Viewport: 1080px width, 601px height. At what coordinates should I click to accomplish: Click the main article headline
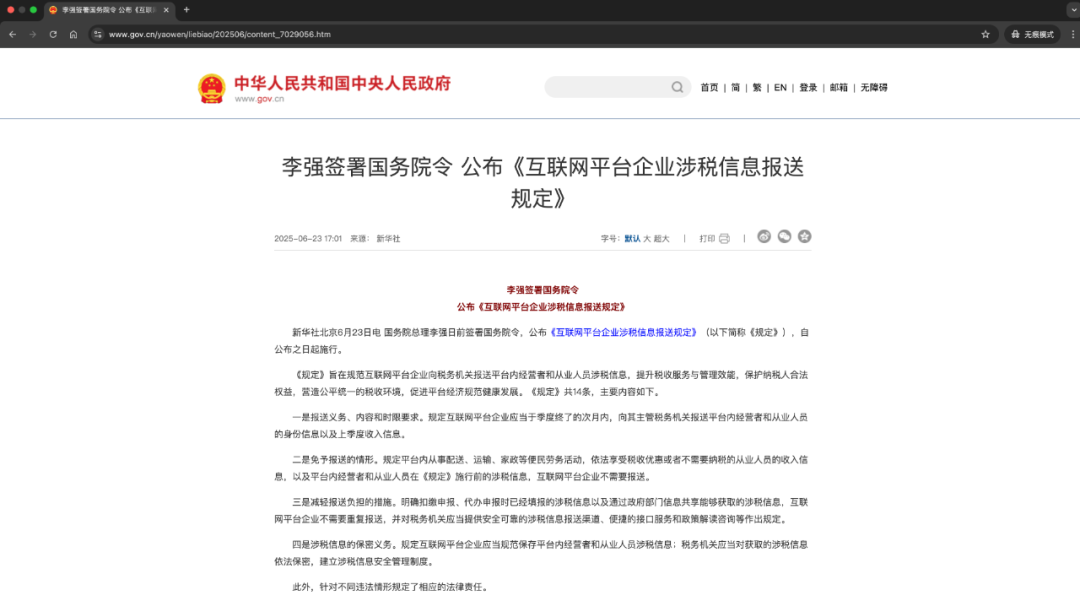tap(542, 182)
